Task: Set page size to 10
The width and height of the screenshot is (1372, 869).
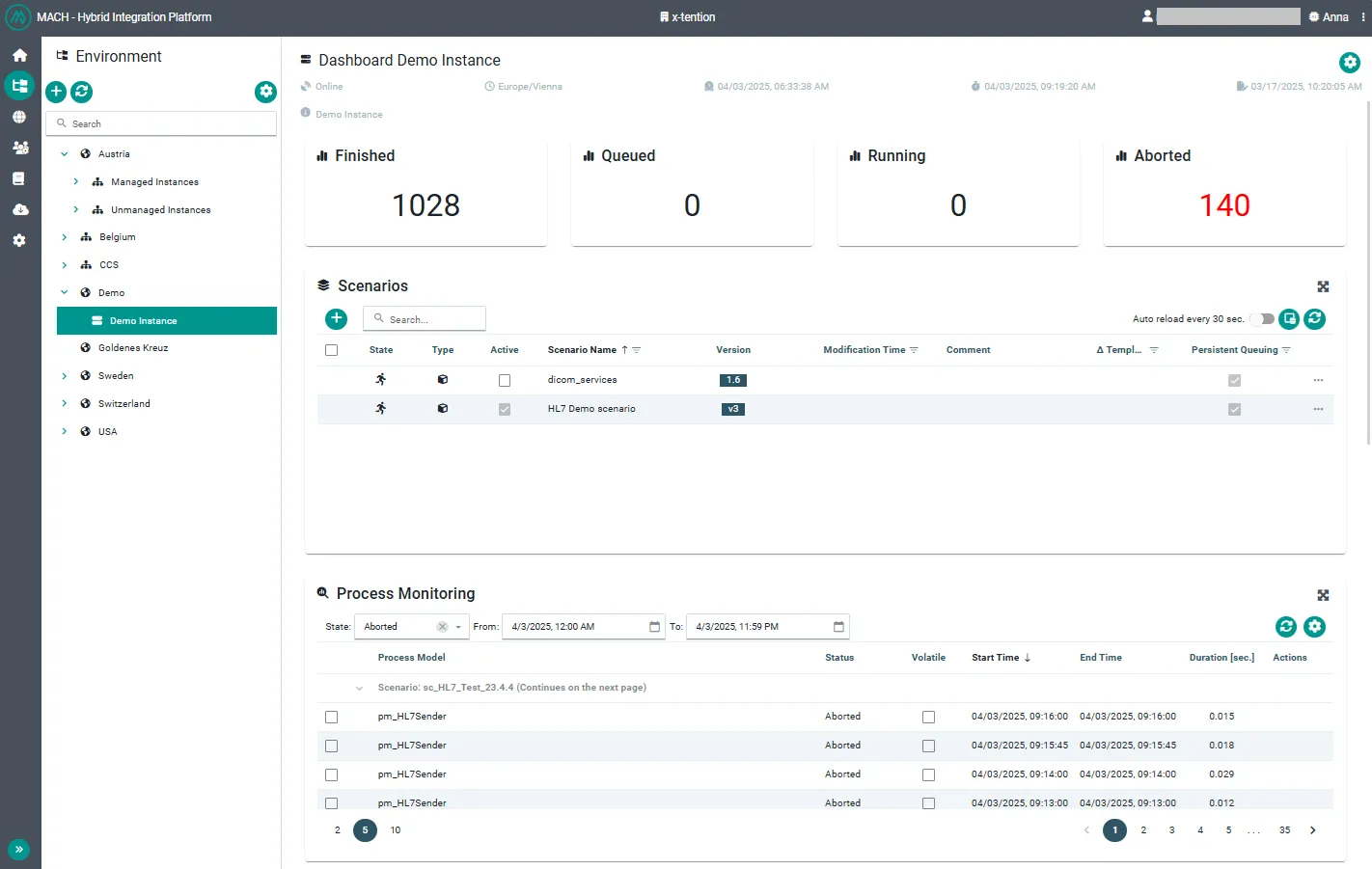Action: point(396,830)
